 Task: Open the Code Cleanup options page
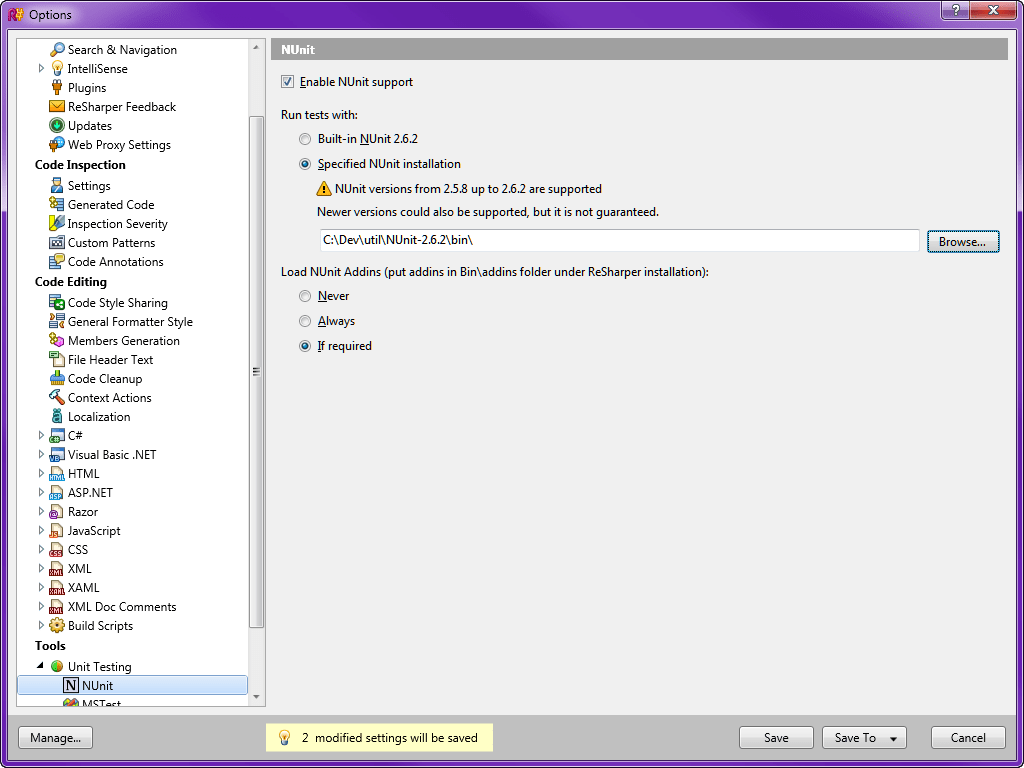[104, 379]
